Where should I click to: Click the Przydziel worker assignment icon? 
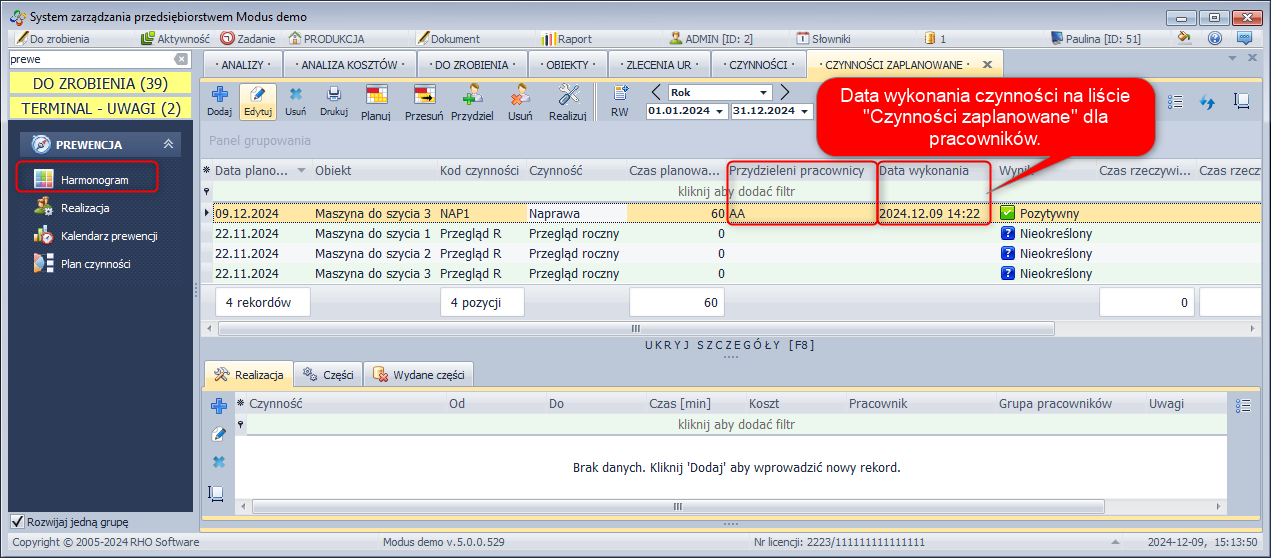click(472, 96)
